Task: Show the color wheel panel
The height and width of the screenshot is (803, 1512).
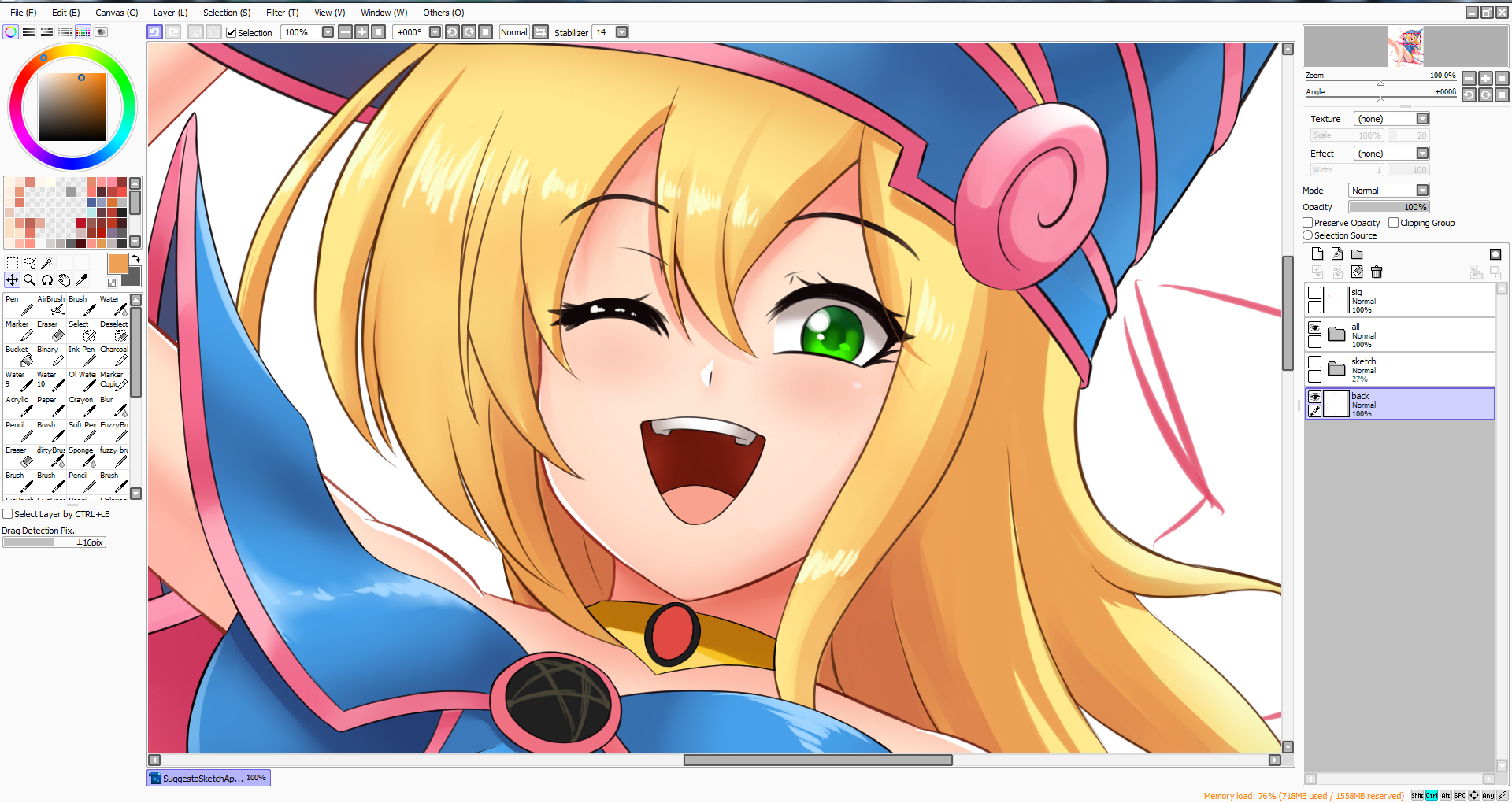Action: click(10, 32)
